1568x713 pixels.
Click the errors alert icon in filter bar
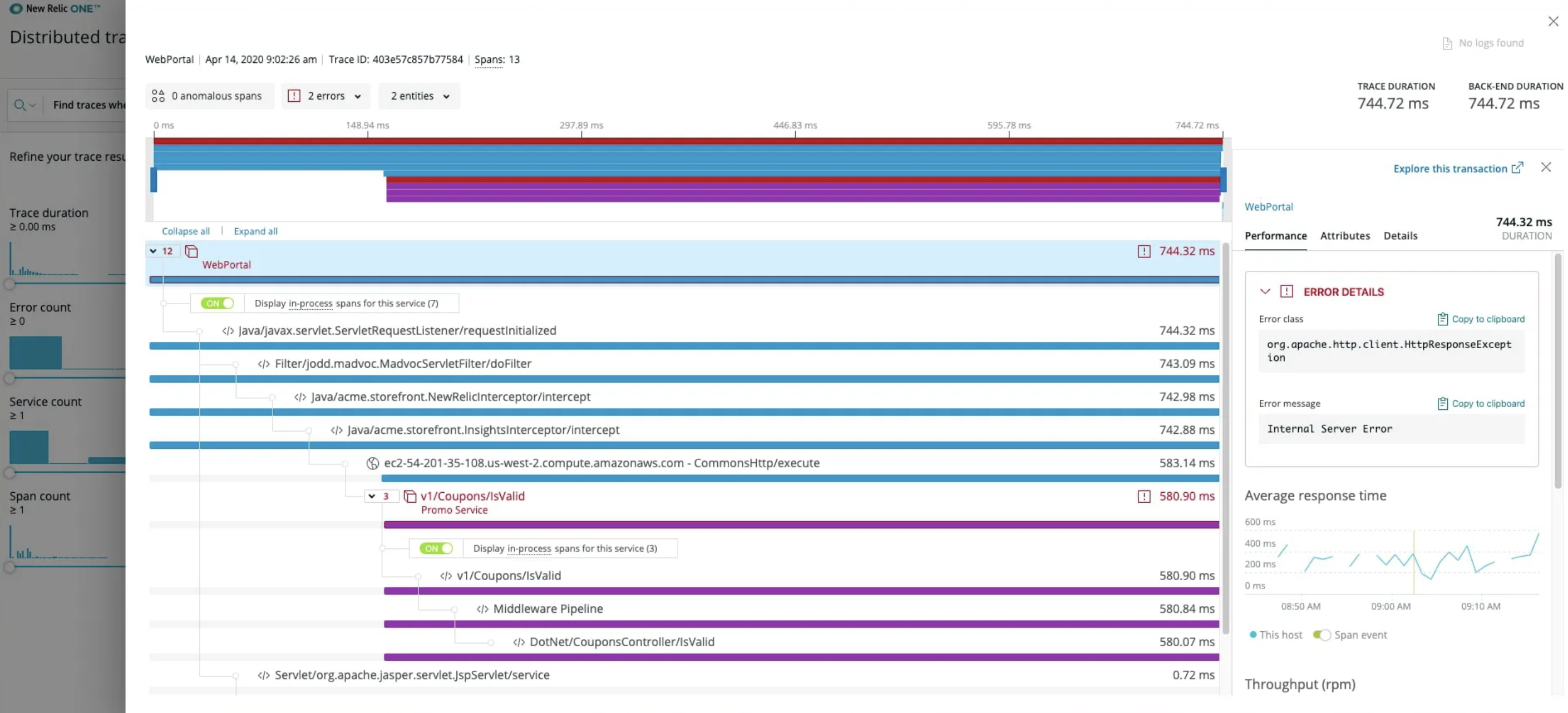[x=294, y=96]
